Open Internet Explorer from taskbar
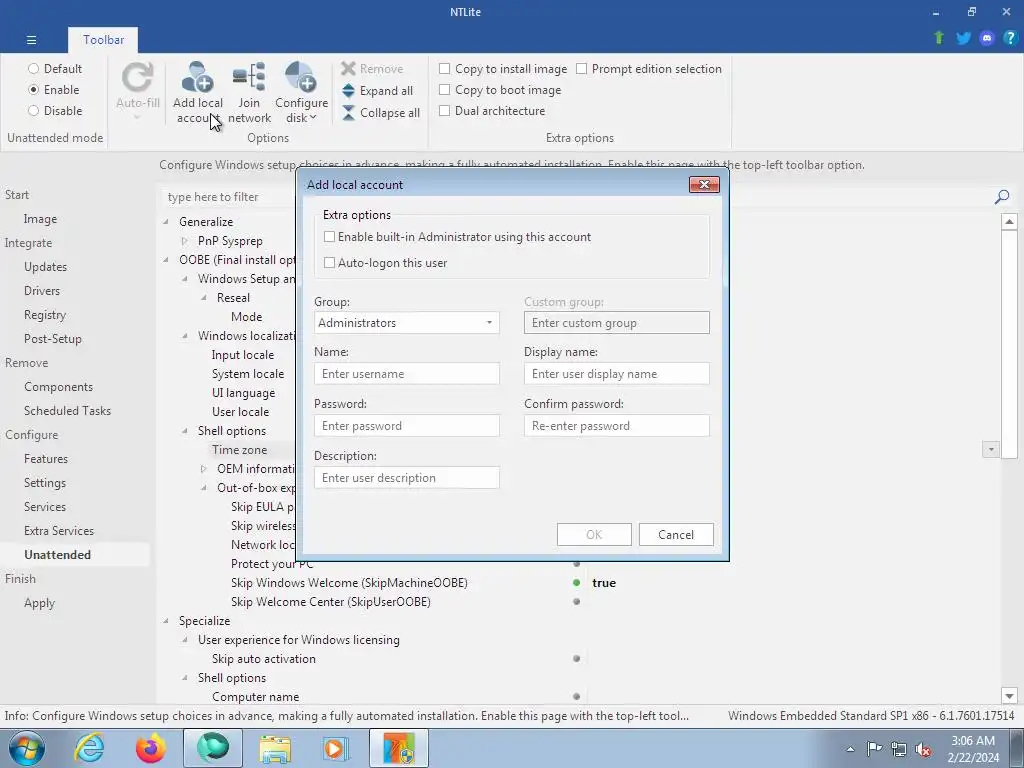This screenshot has width=1024, height=768. point(89,748)
